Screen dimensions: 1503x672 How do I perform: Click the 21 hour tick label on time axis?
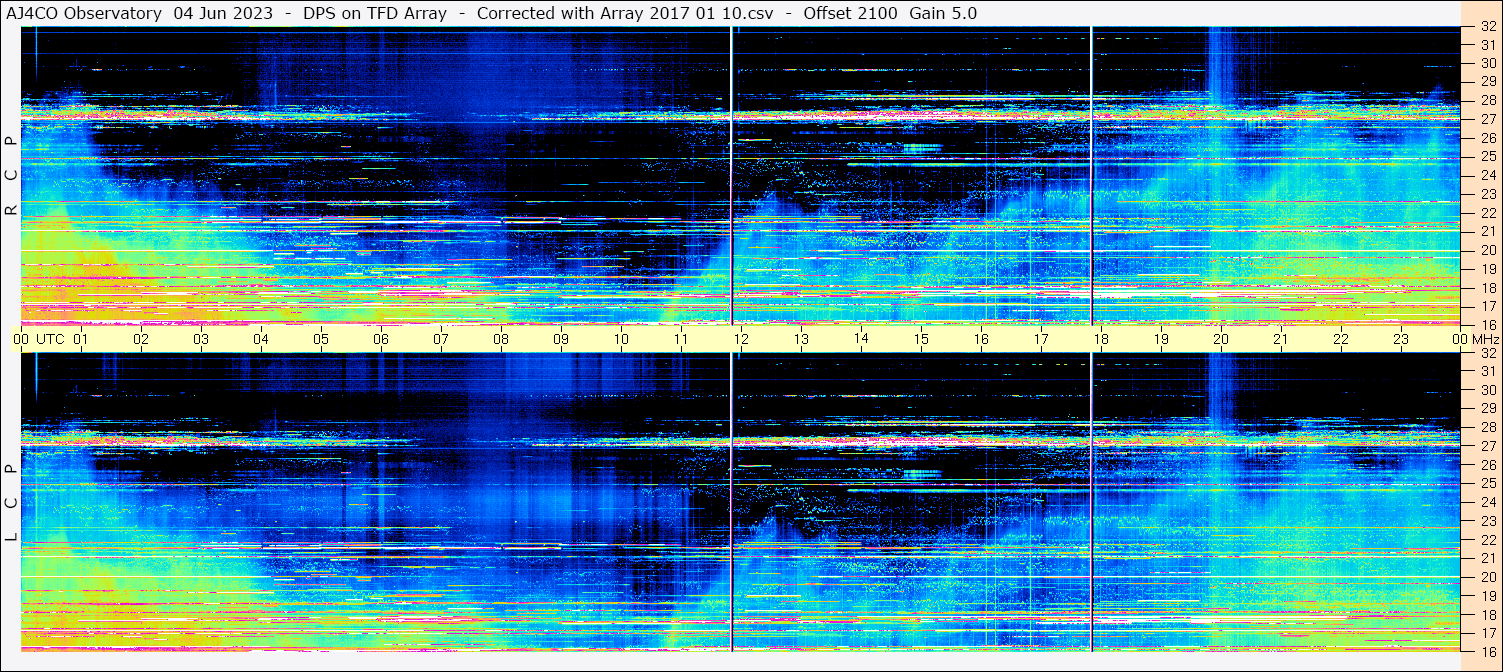pos(1281,339)
